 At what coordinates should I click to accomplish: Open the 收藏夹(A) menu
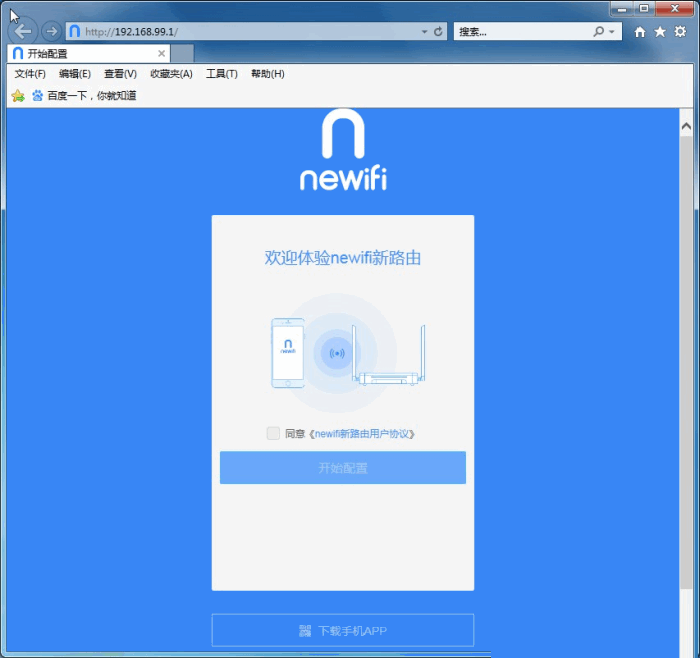171,74
